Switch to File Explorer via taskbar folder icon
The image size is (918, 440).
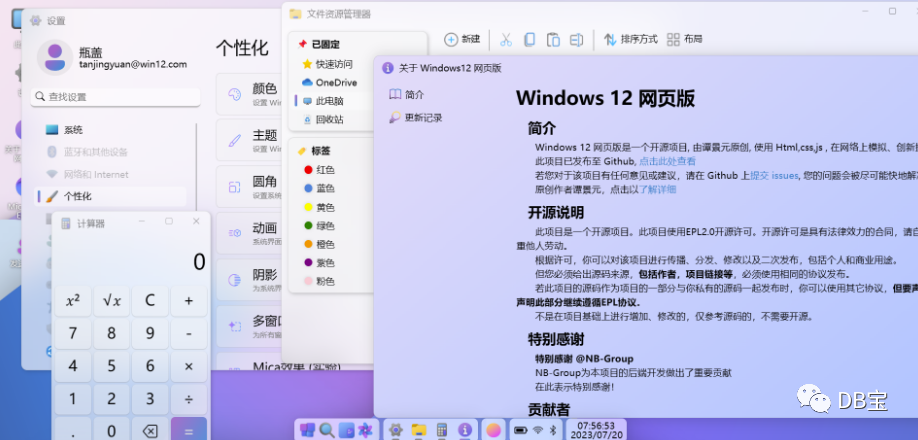419,431
